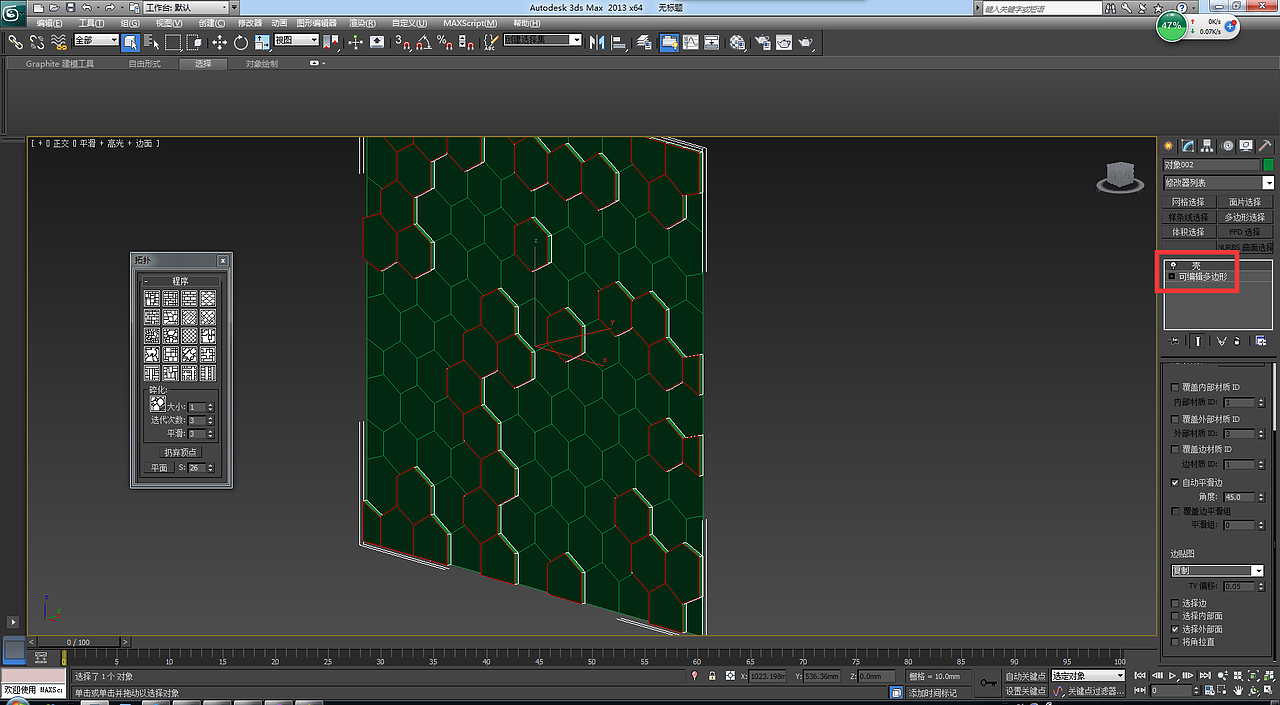The image size is (1280, 705).
Task: Enable the Straighten Corners checkbox
Action: click(1175, 642)
